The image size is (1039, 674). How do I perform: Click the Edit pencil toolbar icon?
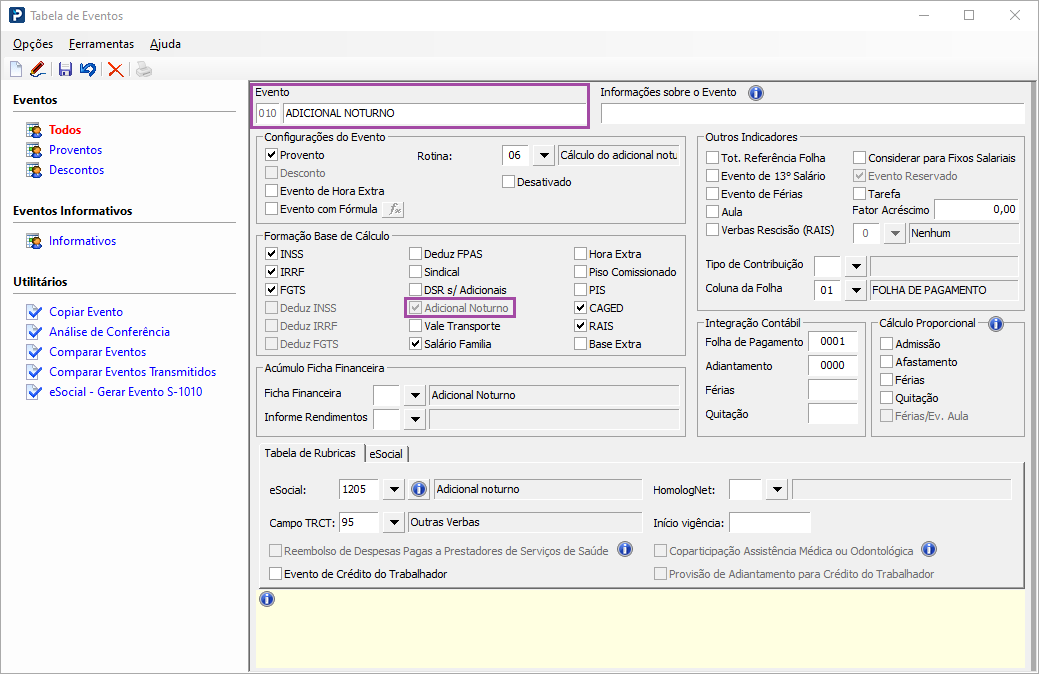click(37, 69)
